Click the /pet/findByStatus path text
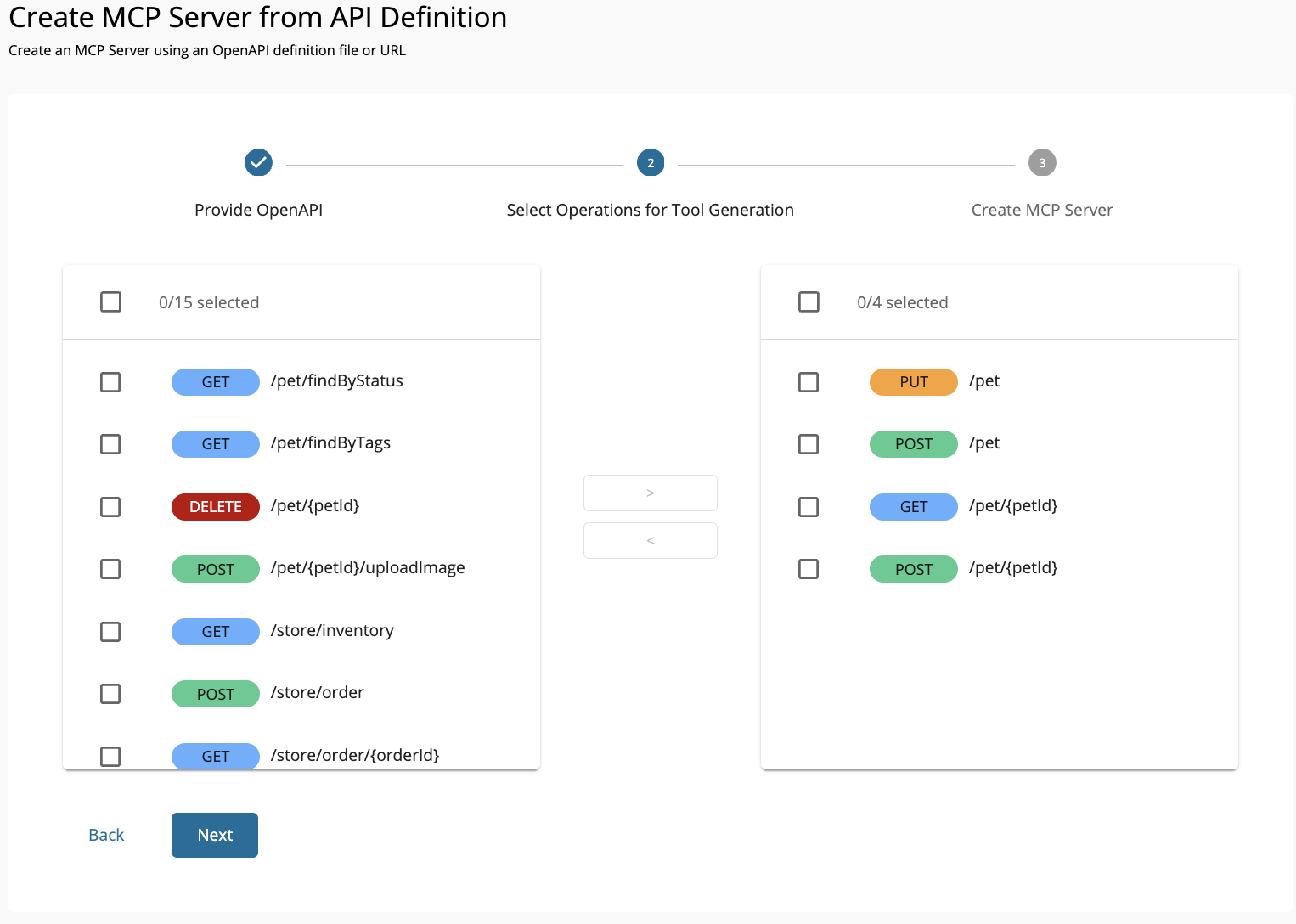Screen dimensions: 1296x924 pyautogui.click(x=337, y=380)
